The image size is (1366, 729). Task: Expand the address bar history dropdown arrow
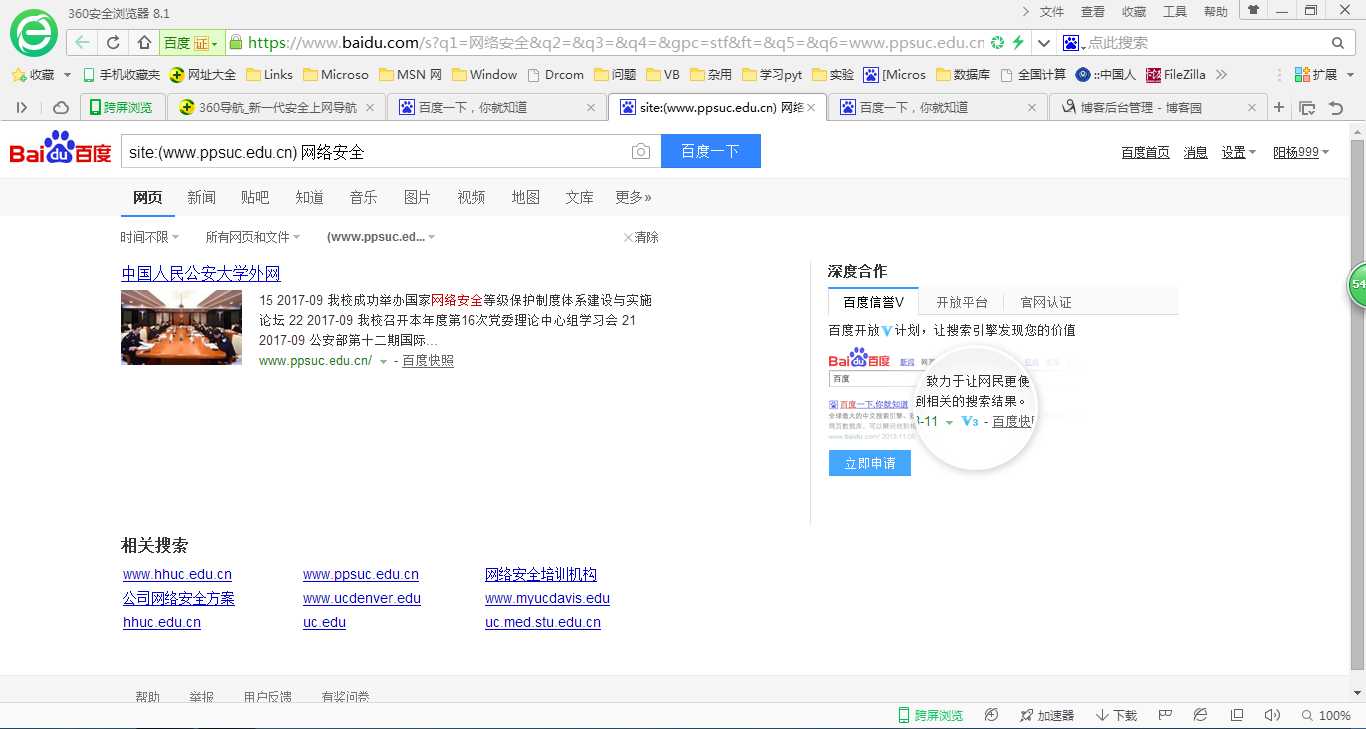pyautogui.click(x=1044, y=43)
